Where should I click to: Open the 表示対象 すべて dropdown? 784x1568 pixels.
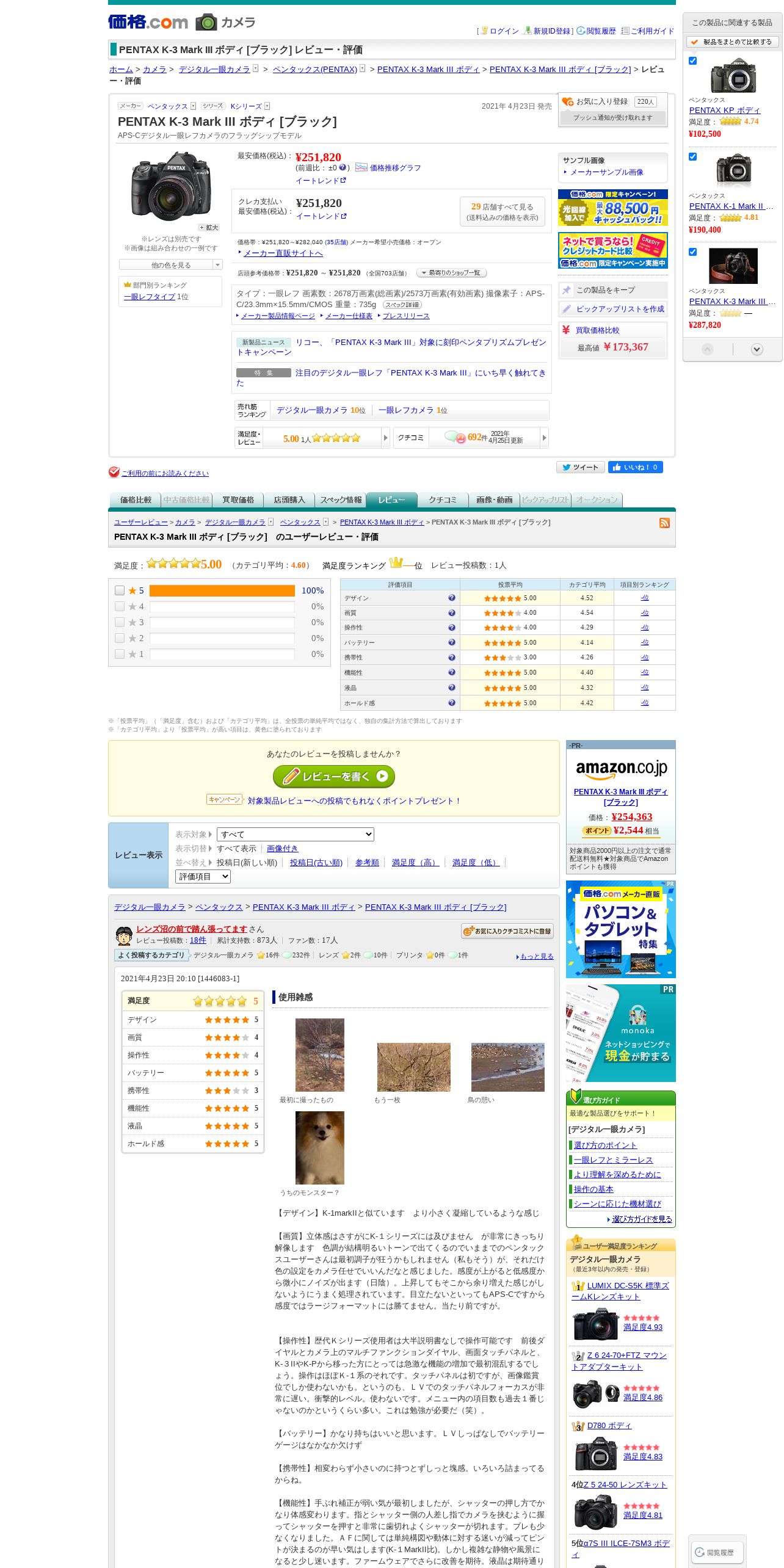point(296,834)
